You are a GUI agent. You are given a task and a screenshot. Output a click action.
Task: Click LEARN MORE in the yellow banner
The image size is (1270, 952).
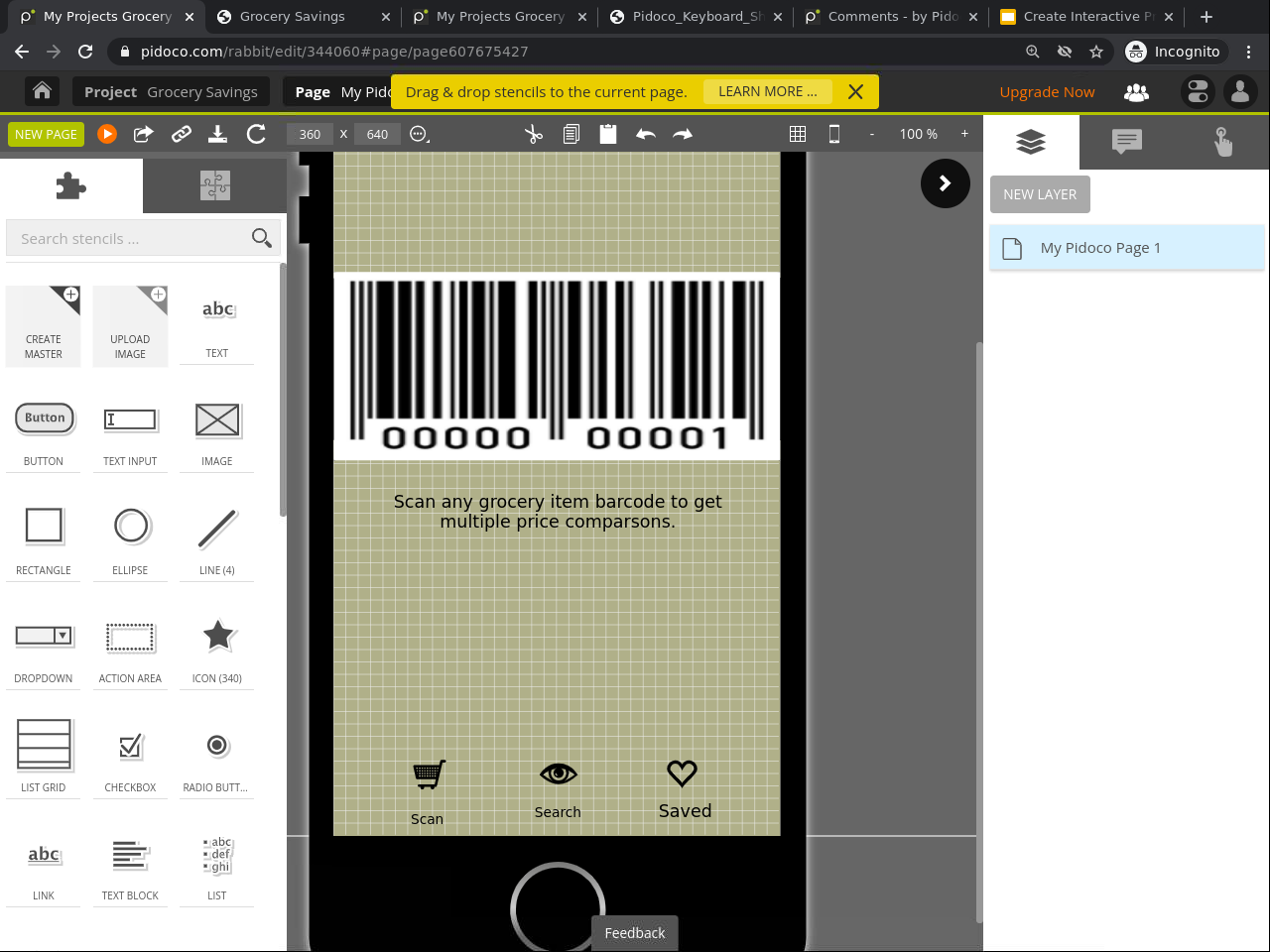tap(768, 91)
